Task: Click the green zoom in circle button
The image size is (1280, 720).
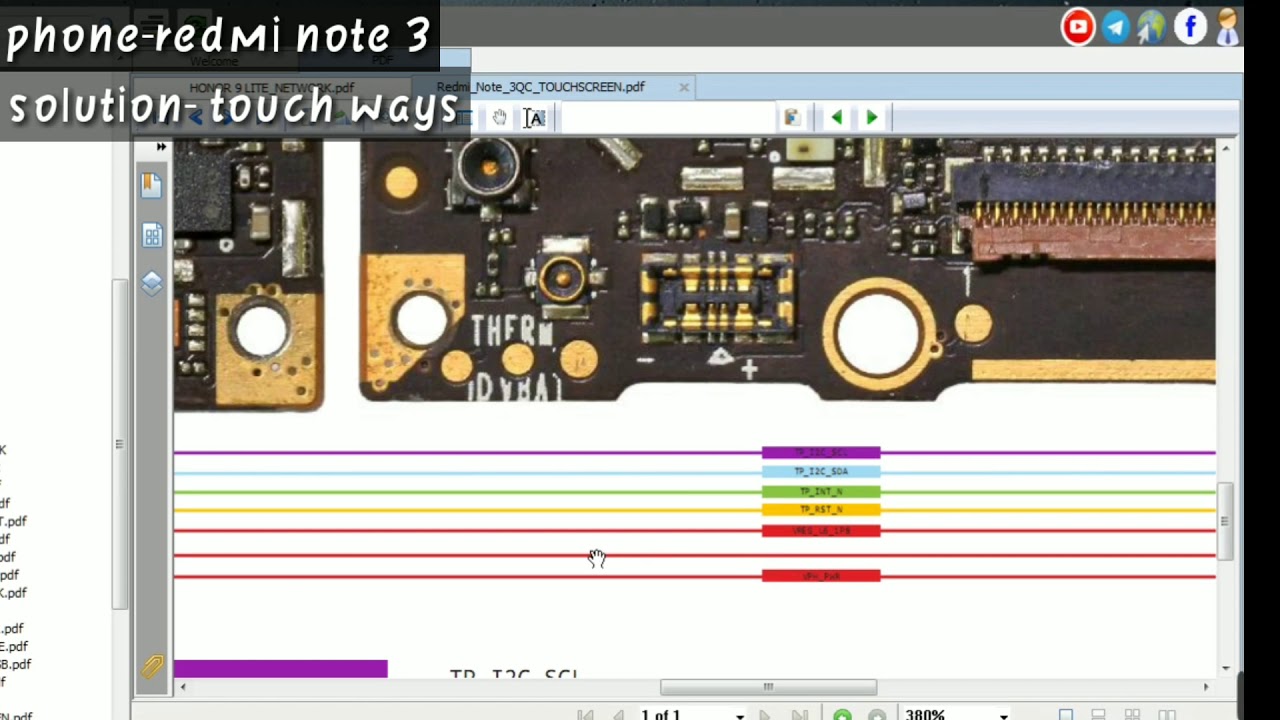Action: (843, 715)
